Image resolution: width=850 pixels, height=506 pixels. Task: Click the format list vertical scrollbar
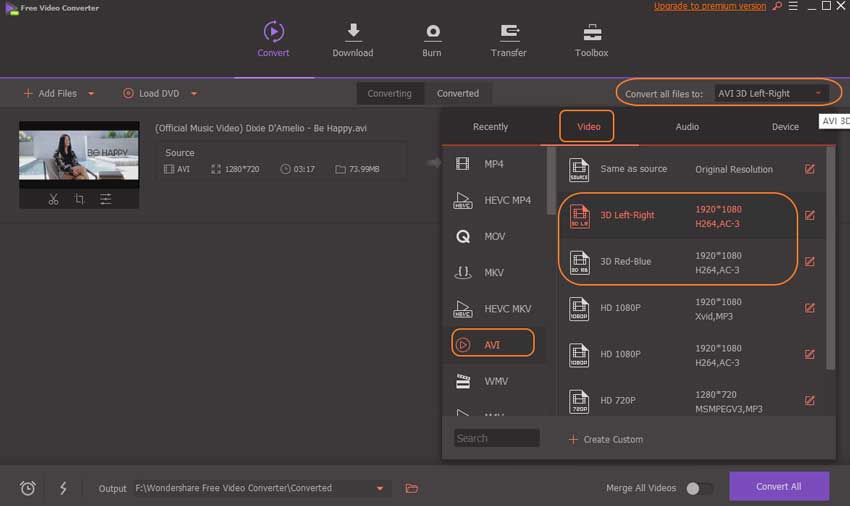(x=551, y=180)
